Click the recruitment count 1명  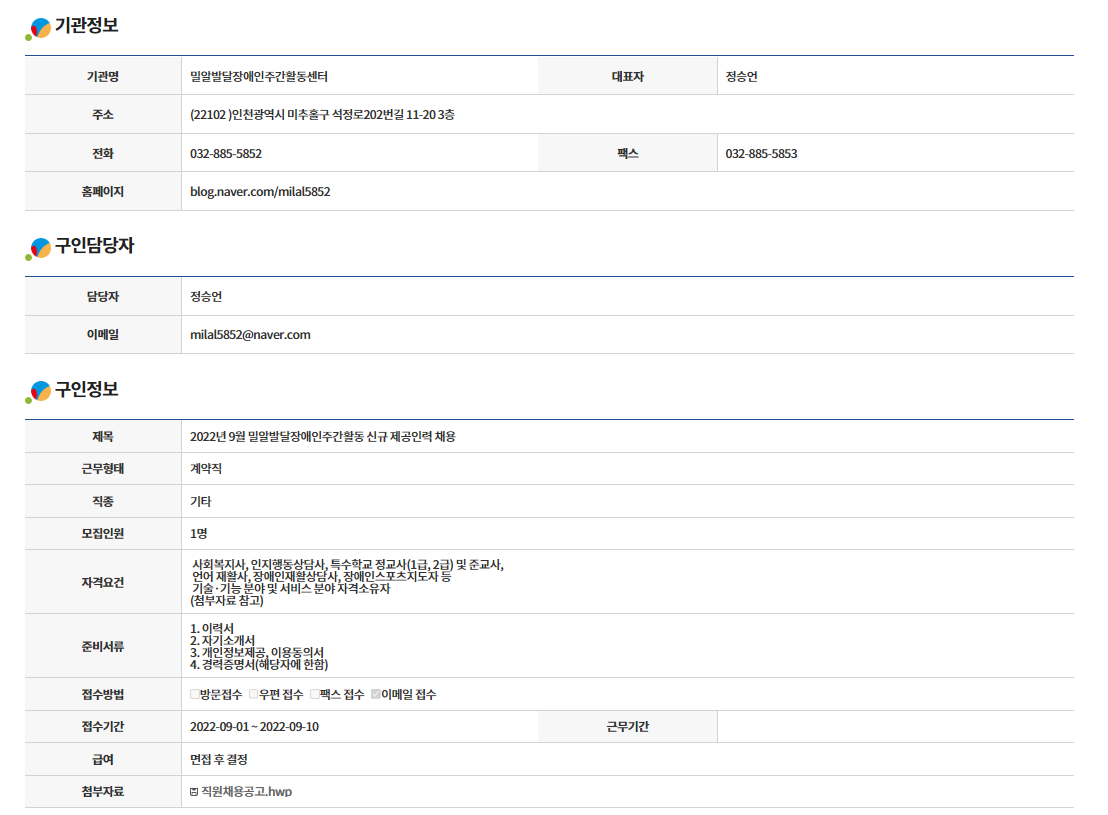(x=199, y=534)
